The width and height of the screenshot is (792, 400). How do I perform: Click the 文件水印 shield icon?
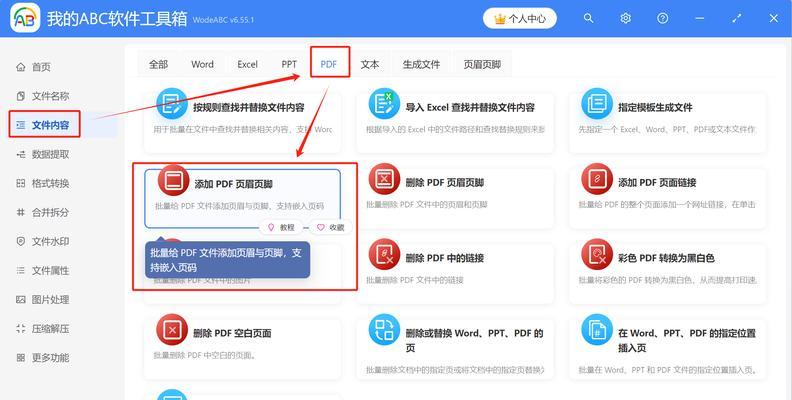point(21,241)
